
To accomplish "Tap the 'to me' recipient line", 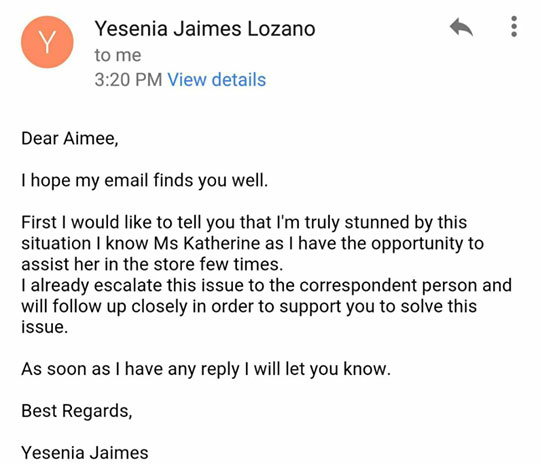I will 118,55.
